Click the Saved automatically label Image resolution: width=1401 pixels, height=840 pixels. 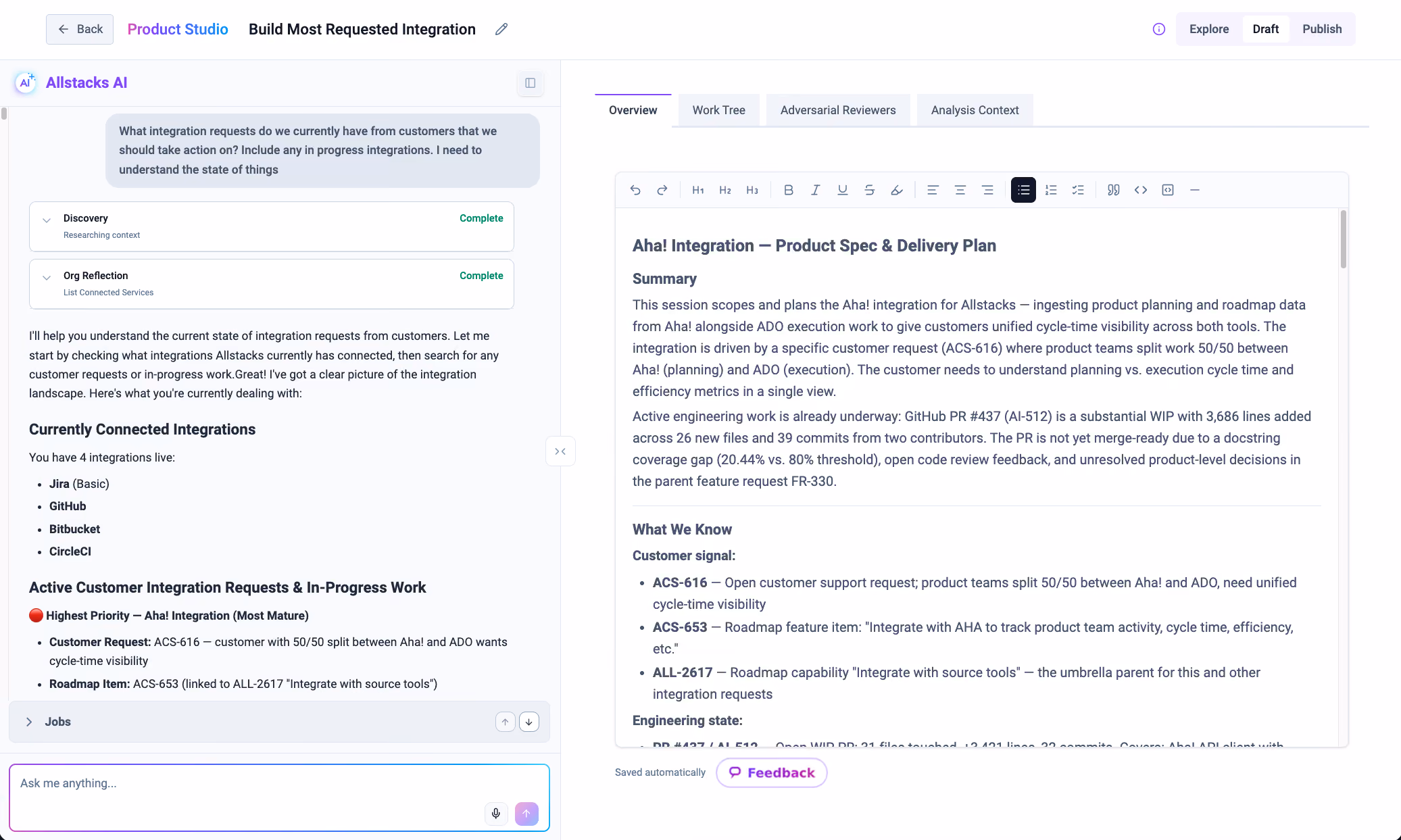coord(660,772)
